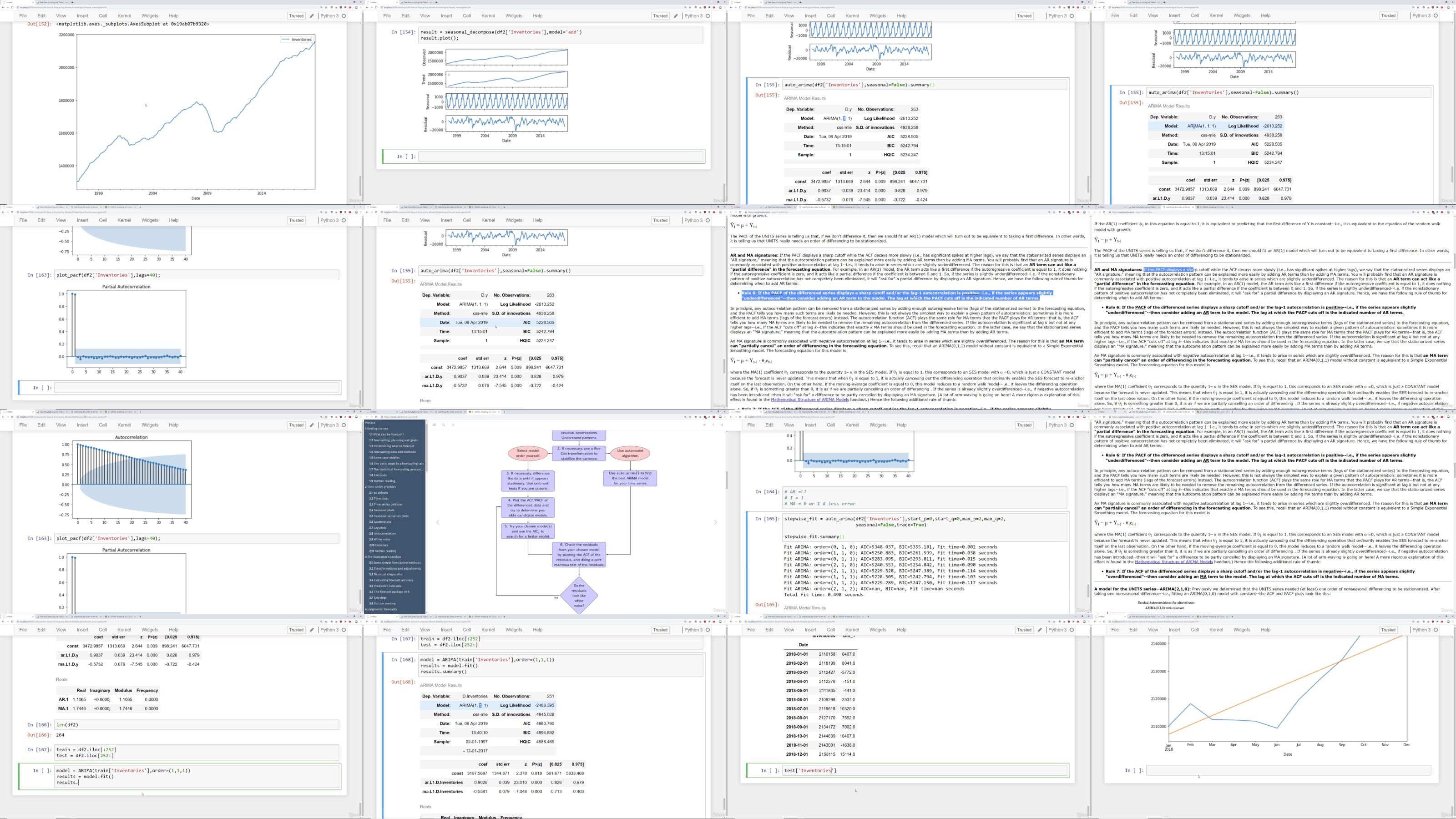Click into the cell containing test['Inventories']

point(925,770)
